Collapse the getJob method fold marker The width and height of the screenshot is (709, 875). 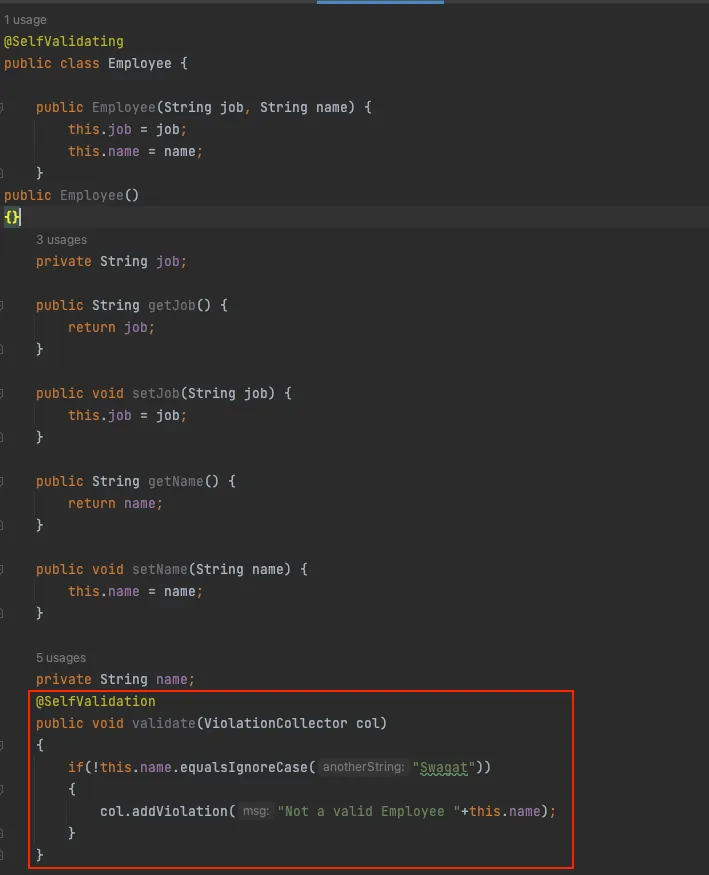click(x=2, y=305)
